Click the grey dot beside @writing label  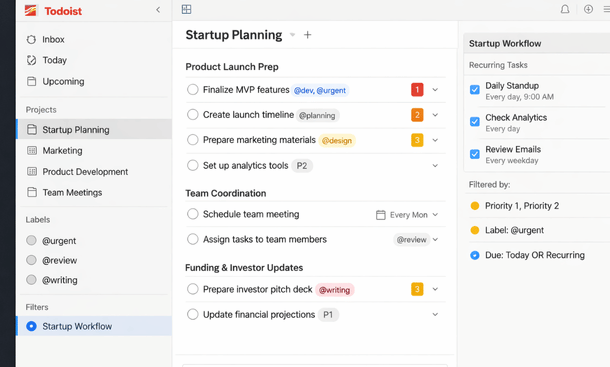(x=31, y=279)
